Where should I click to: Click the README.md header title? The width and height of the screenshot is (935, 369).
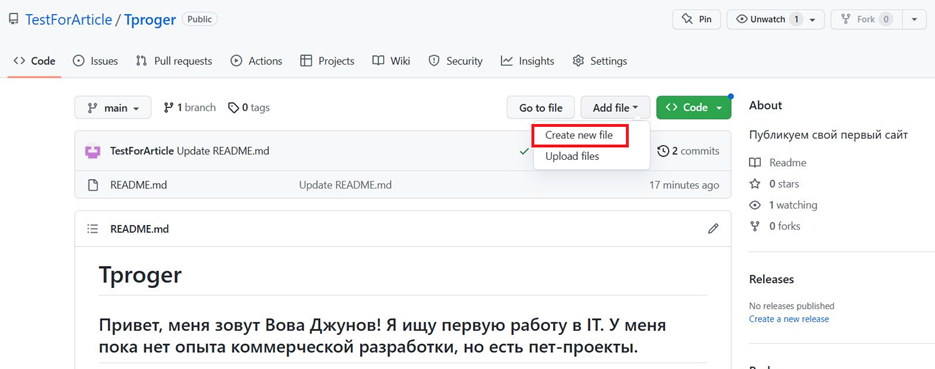[x=140, y=228]
